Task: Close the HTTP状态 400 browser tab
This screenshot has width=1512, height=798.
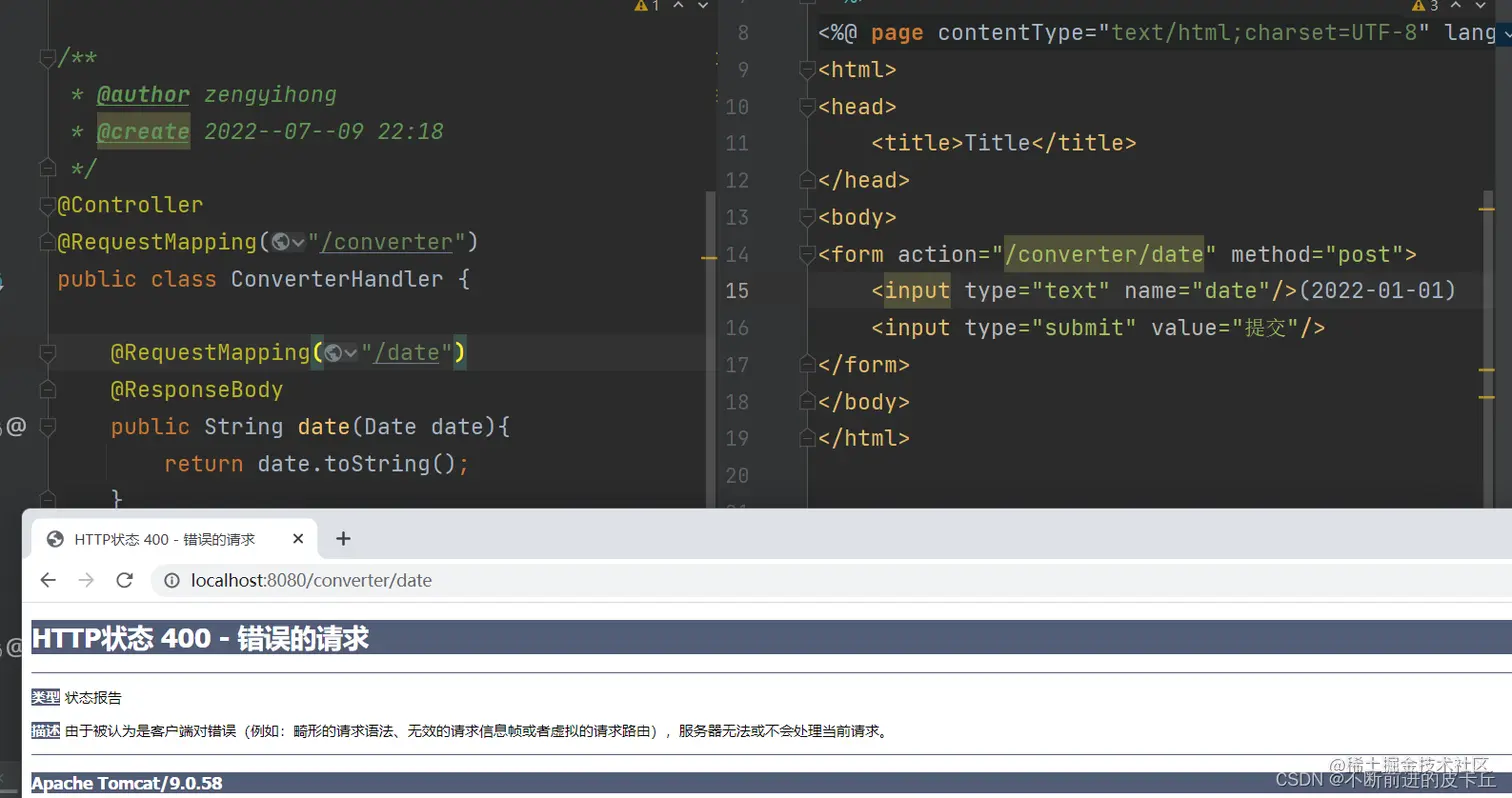Action: pyautogui.click(x=298, y=539)
